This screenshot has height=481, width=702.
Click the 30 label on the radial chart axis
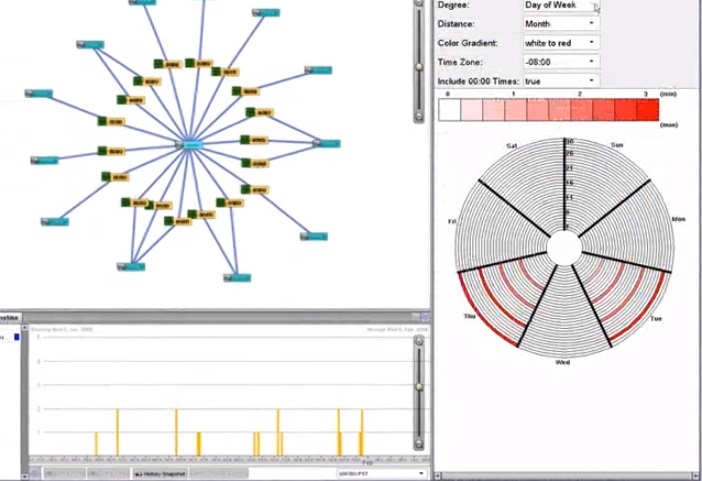(x=569, y=142)
